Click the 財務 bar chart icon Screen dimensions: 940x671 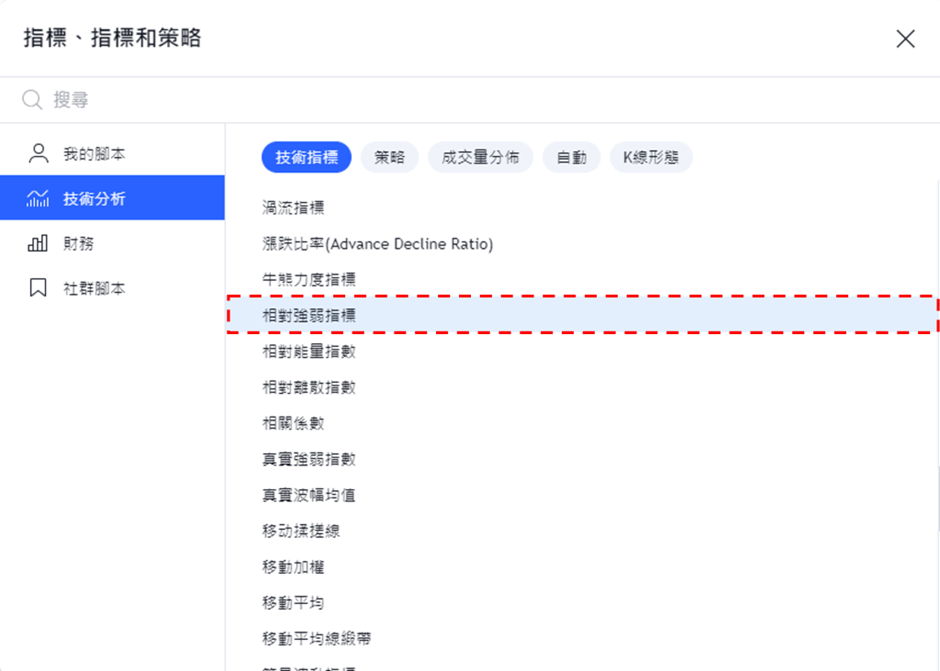pos(38,243)
